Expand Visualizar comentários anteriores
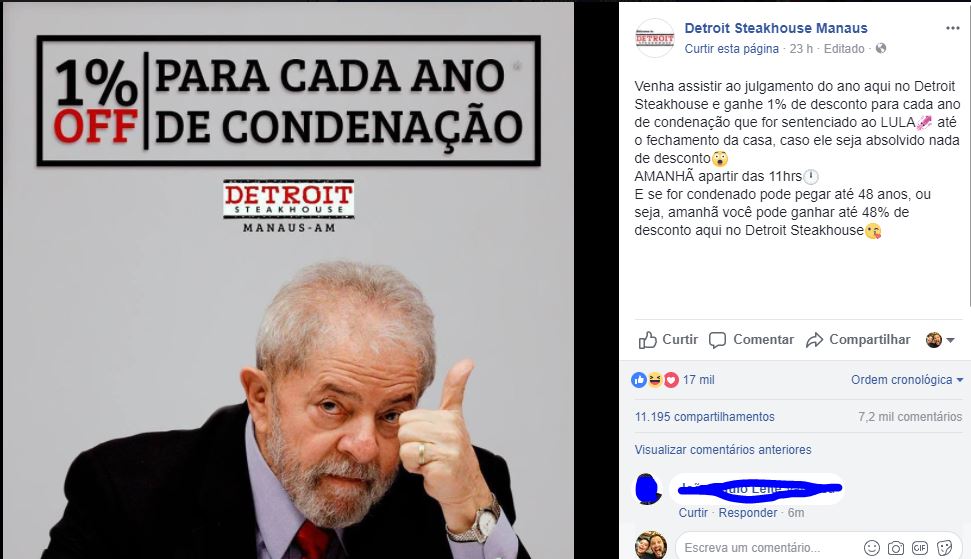The width and height of the screenshot is (971, 559). click(723, 449)
